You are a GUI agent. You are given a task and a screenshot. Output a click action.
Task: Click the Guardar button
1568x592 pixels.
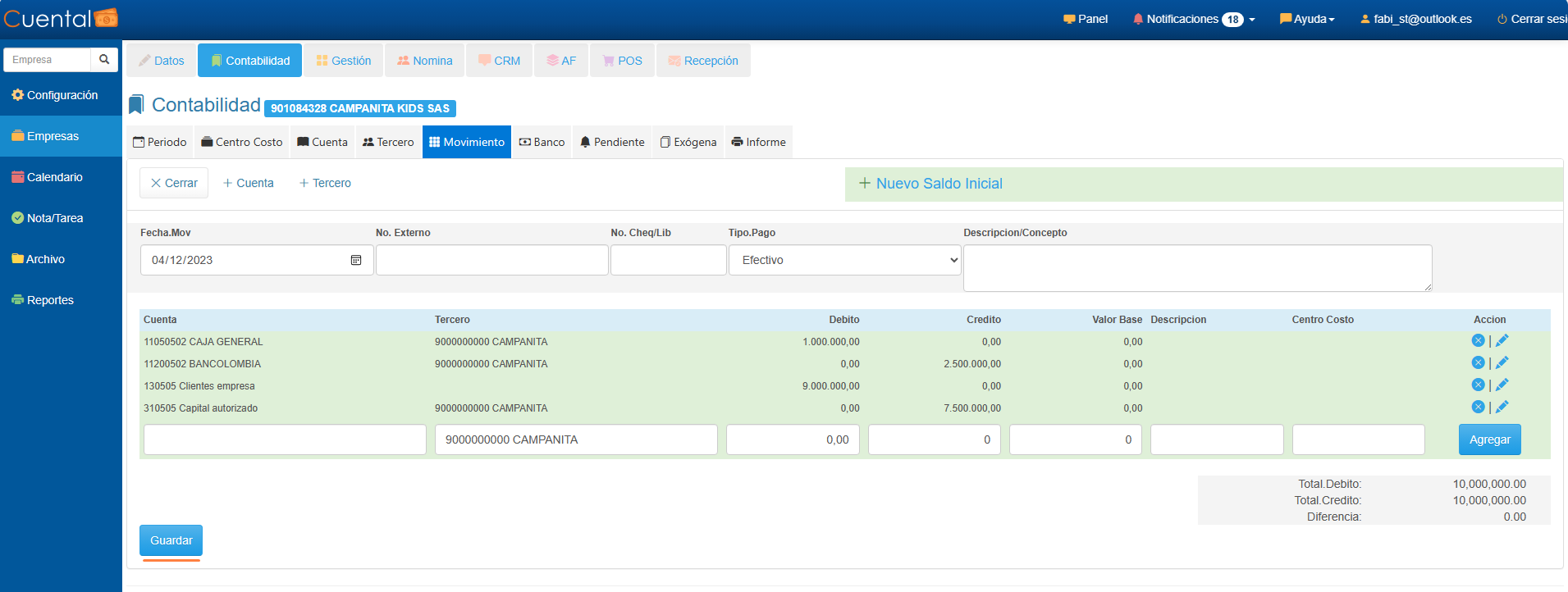point(171,540)
